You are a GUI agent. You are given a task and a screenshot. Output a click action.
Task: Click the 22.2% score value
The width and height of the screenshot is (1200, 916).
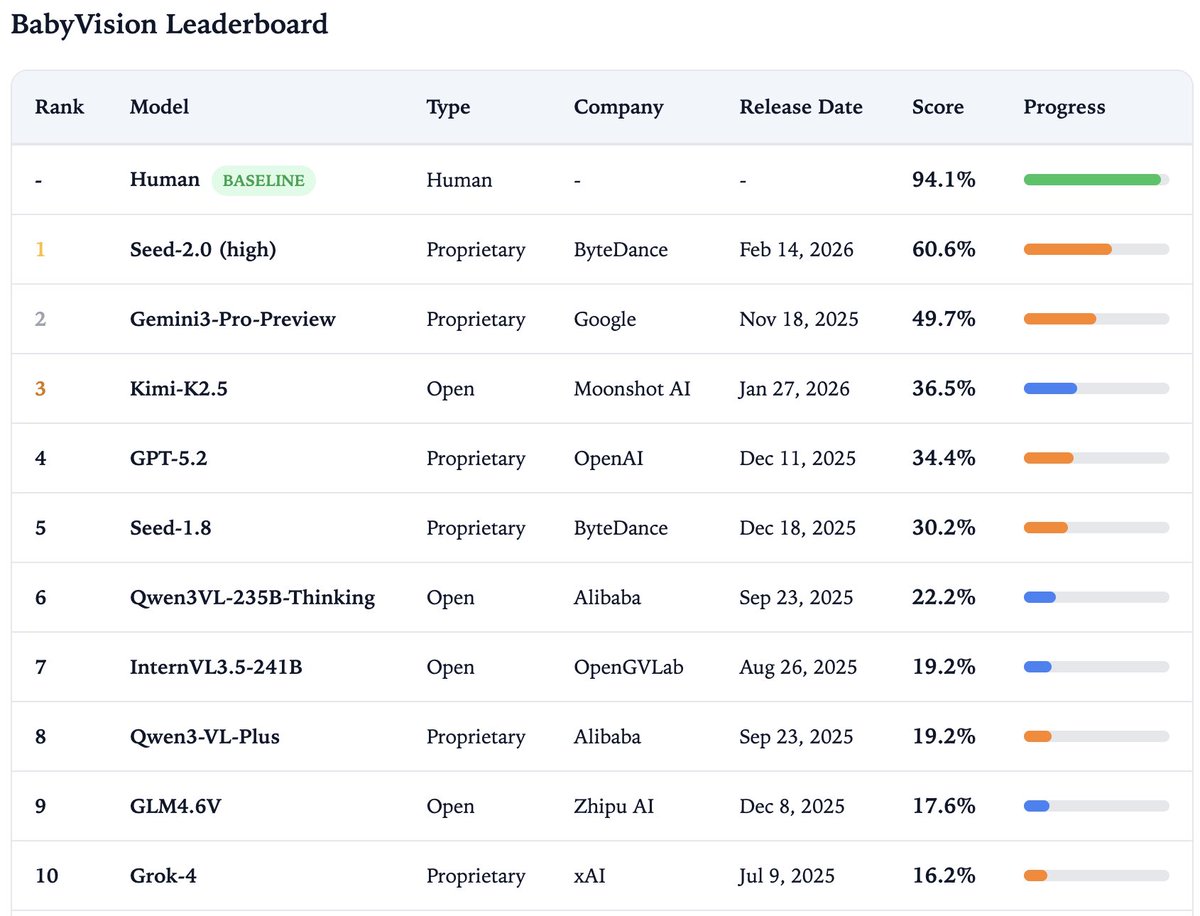tap(943, 597)
